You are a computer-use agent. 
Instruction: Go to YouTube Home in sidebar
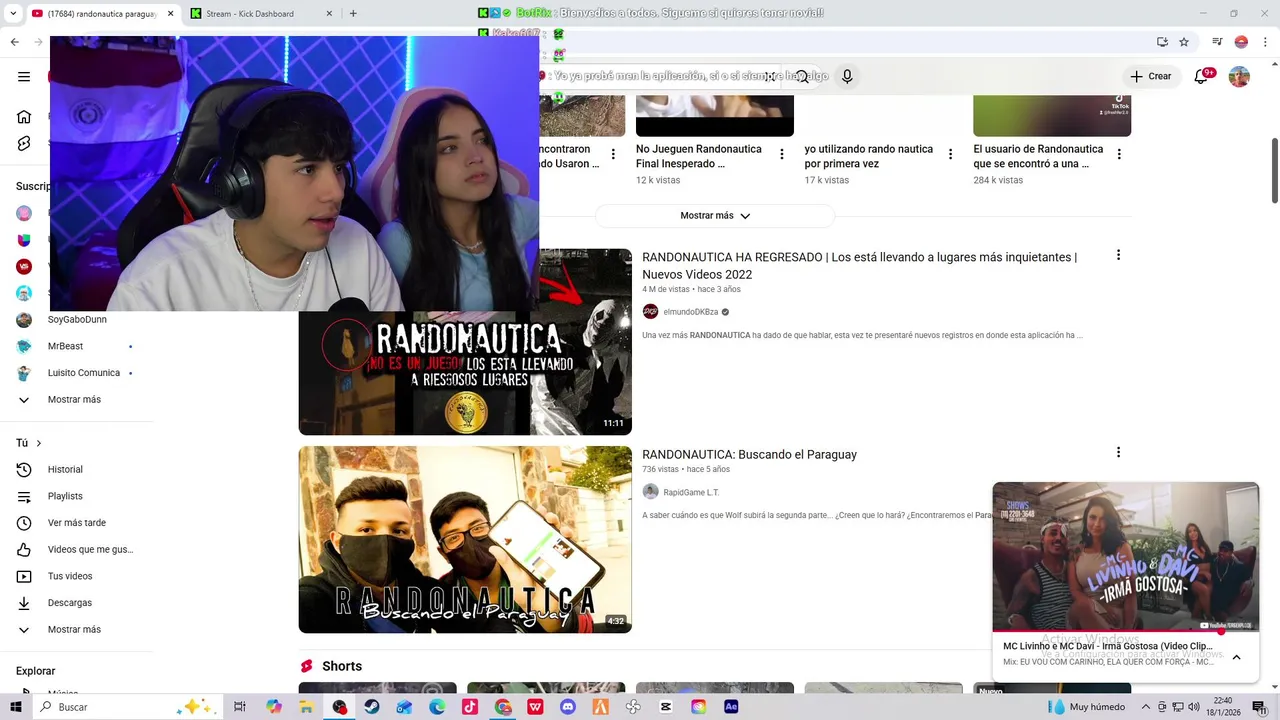pos(24,117)
